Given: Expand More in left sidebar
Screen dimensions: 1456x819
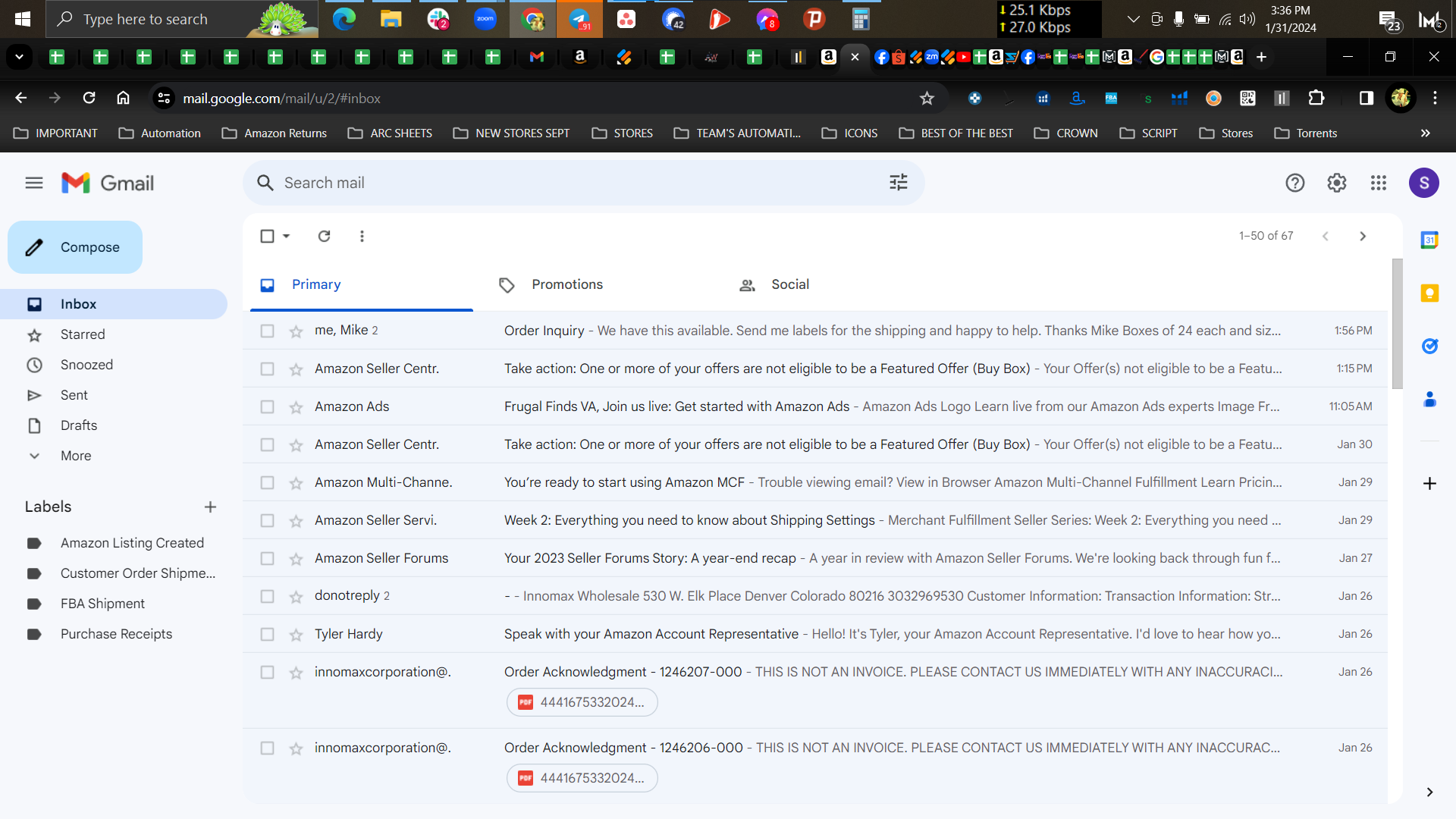Looking at the screenshot, I should pyautogui.click(x=76, y=456).
